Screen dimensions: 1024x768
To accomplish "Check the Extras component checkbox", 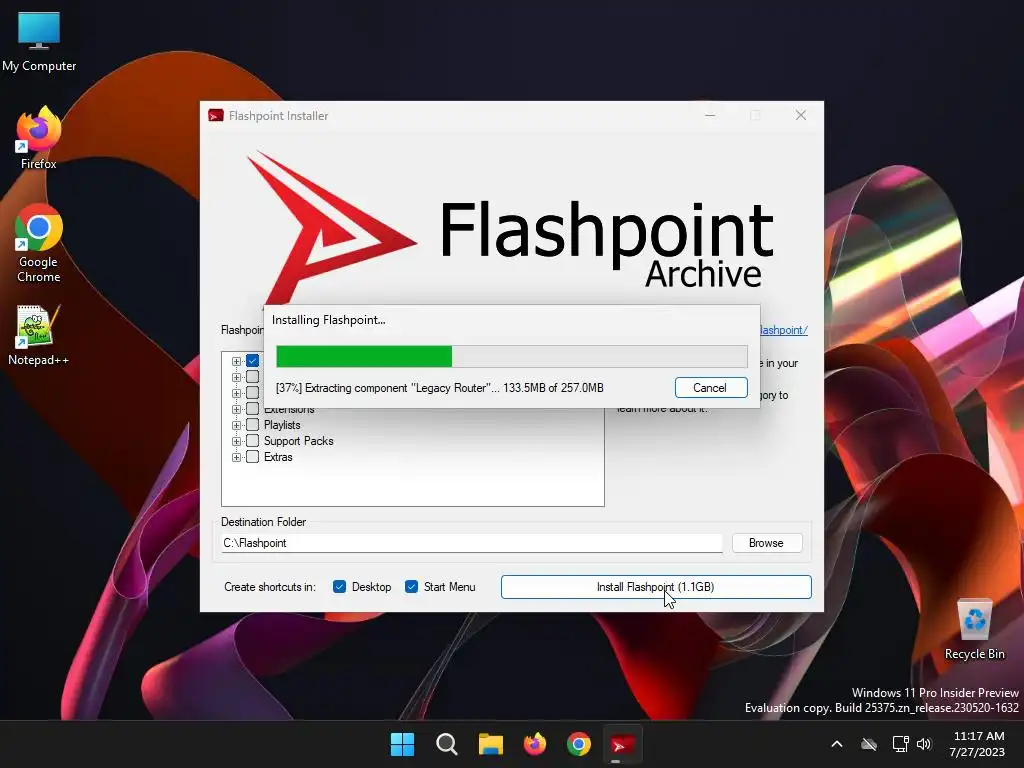I will (253, 456).
